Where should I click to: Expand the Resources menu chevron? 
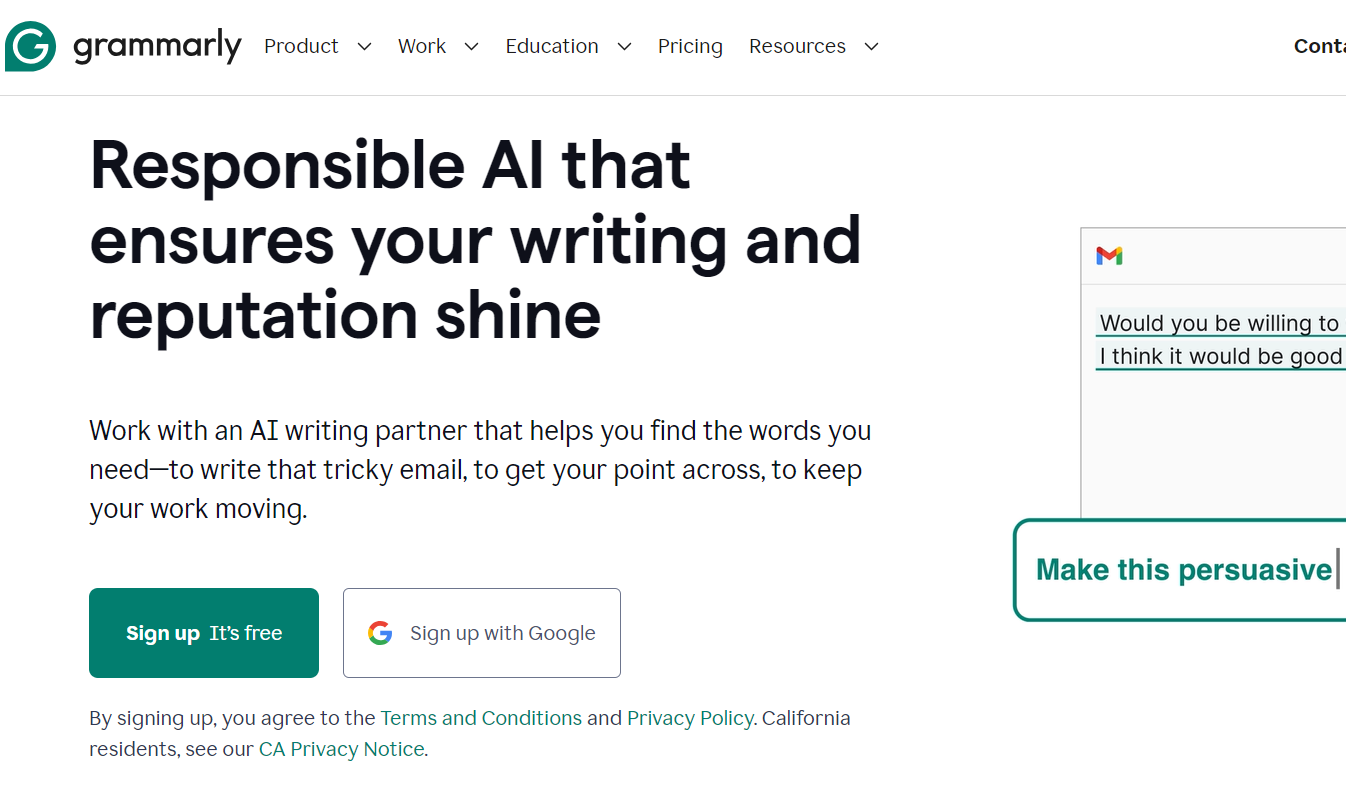pos(871,47)
